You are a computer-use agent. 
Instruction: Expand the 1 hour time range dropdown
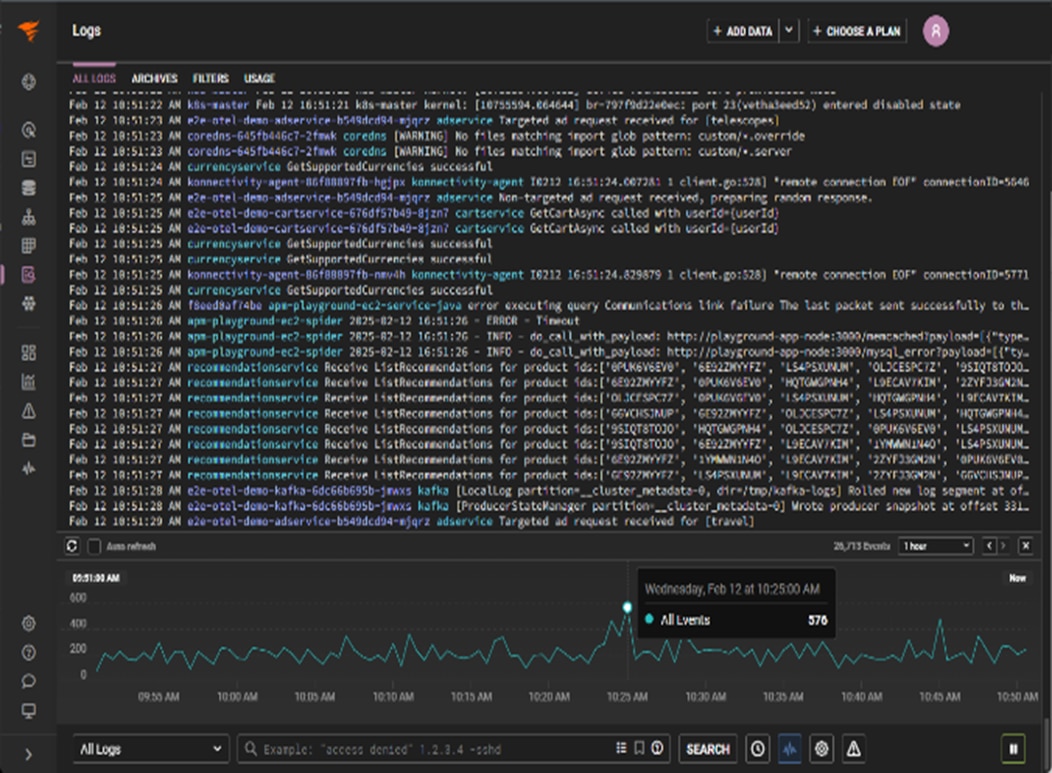(x=935, y=546)
